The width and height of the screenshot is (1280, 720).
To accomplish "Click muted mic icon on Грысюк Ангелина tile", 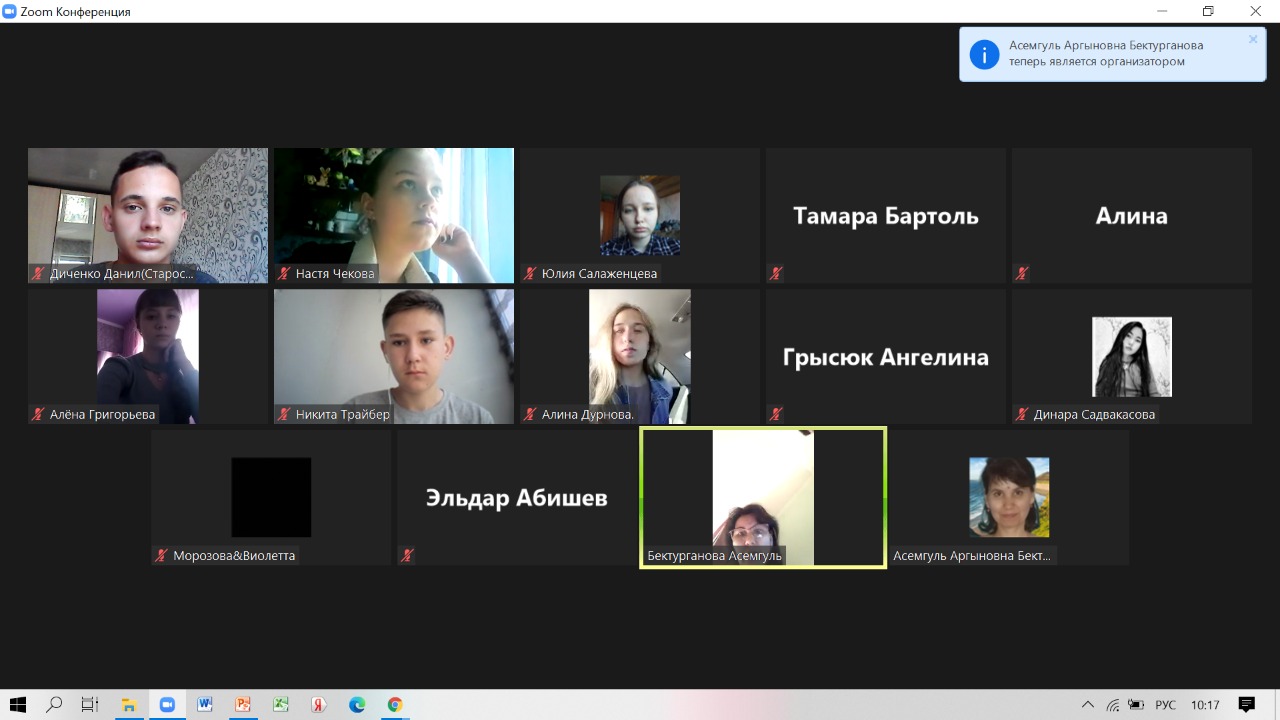I will (776, 414).
